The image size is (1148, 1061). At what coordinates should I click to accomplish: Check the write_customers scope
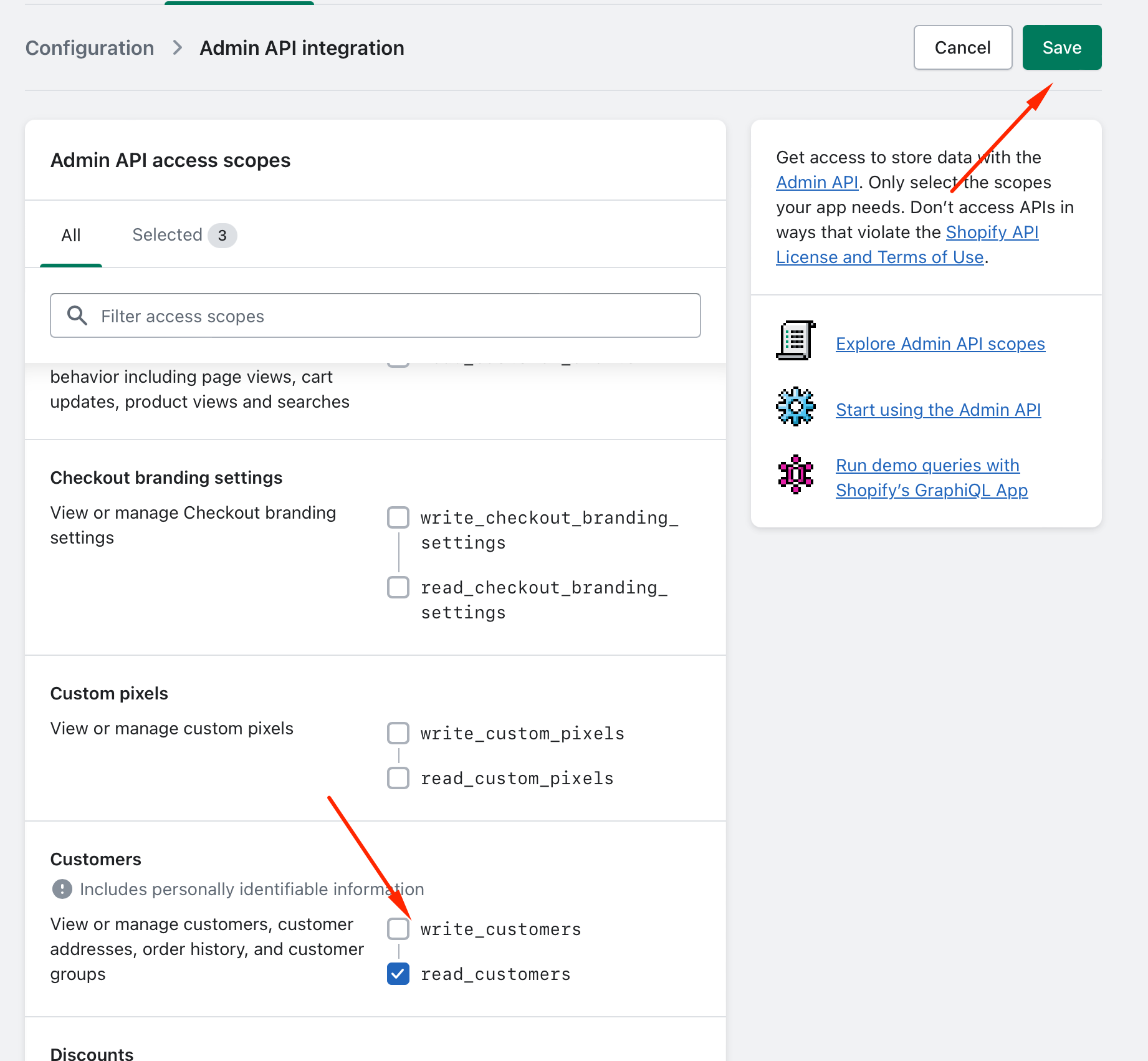398,929
